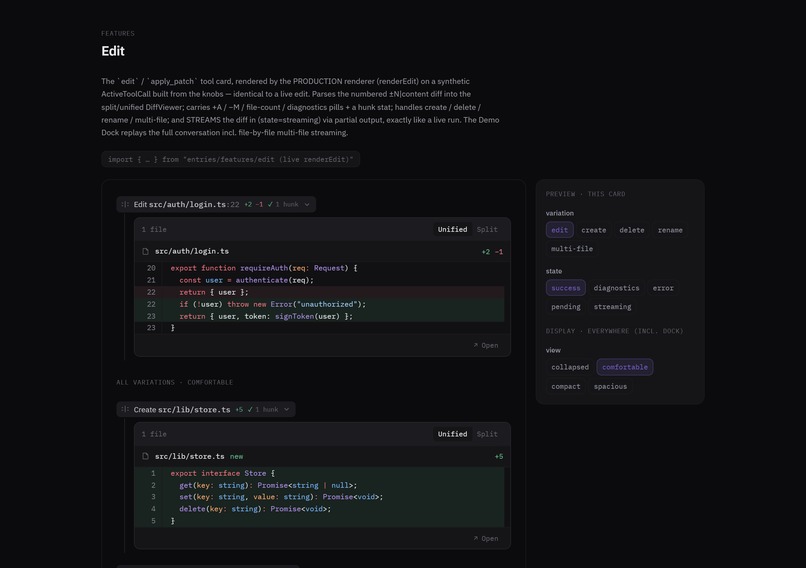The width and height of the screenshot is (806, 568).
Task: Set state to pending
Action: coord(566,307)
